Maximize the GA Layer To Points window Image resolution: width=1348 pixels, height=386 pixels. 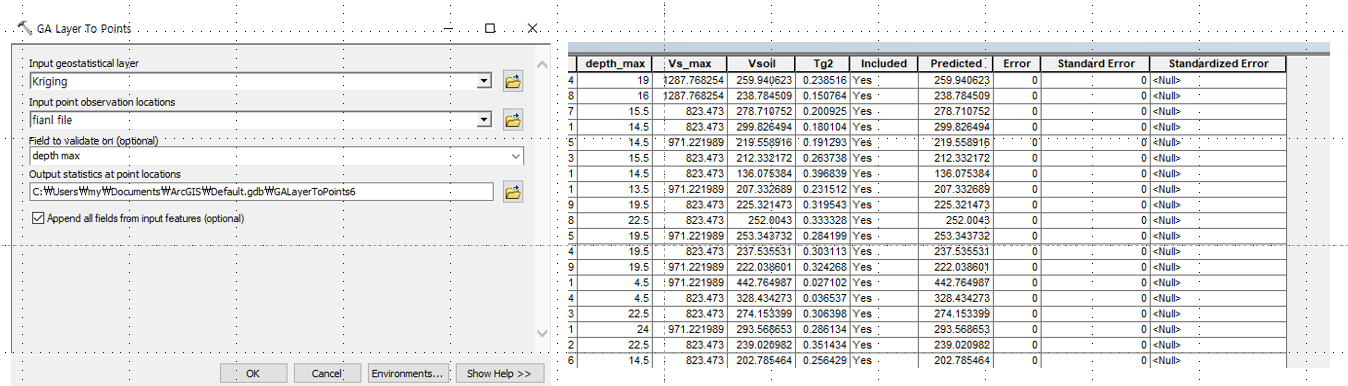(x=490, y=28)
